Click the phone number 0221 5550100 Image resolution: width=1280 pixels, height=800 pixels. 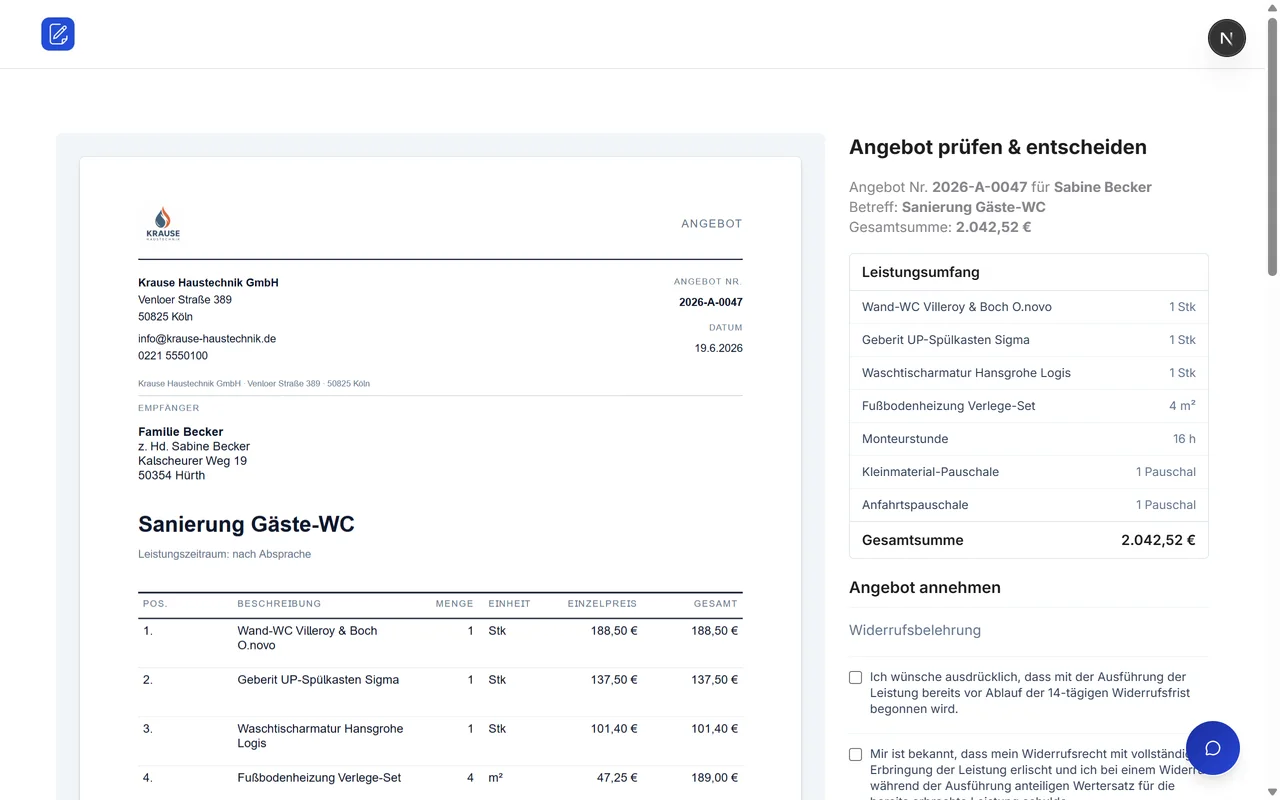coord(173,355)
